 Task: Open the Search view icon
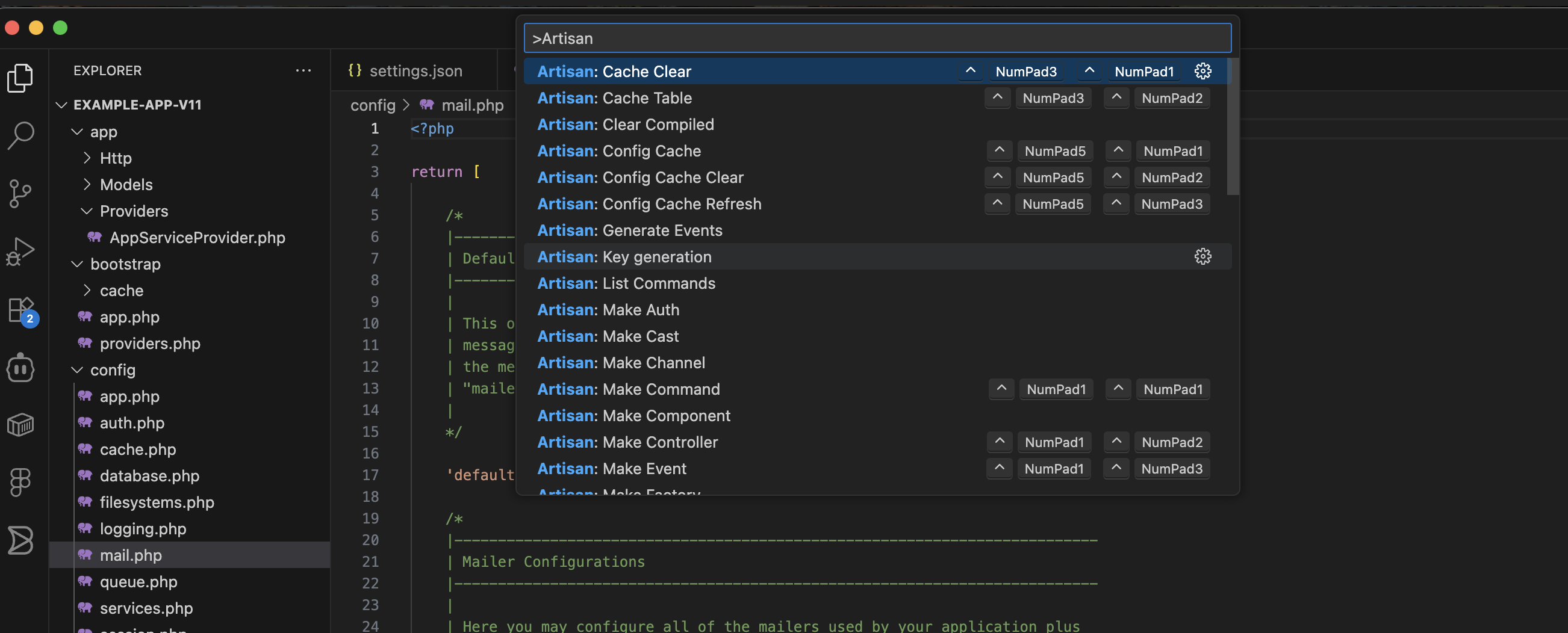20,135
